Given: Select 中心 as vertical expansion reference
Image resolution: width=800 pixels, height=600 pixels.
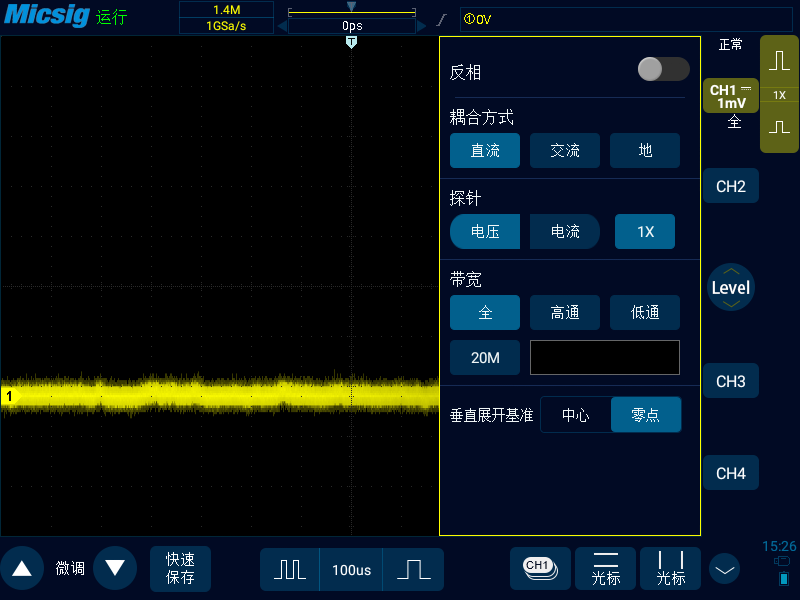Looking at the screenshot, I should pyautogui.click(x=575, y=414).
